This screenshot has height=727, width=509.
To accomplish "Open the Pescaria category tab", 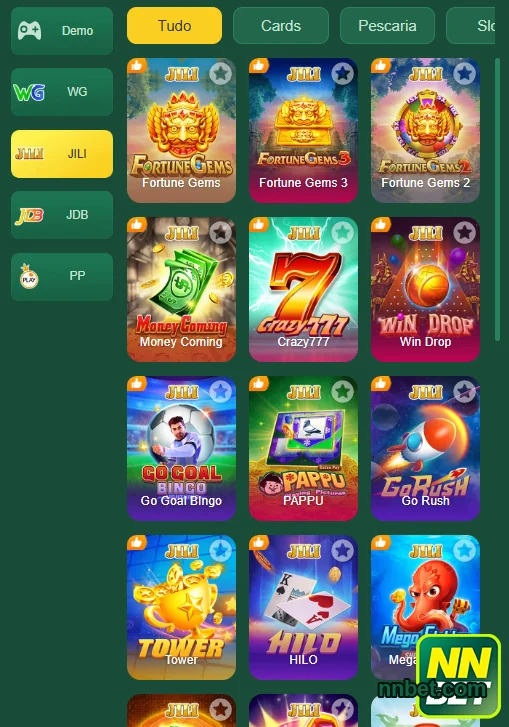I will pos(387,26).
